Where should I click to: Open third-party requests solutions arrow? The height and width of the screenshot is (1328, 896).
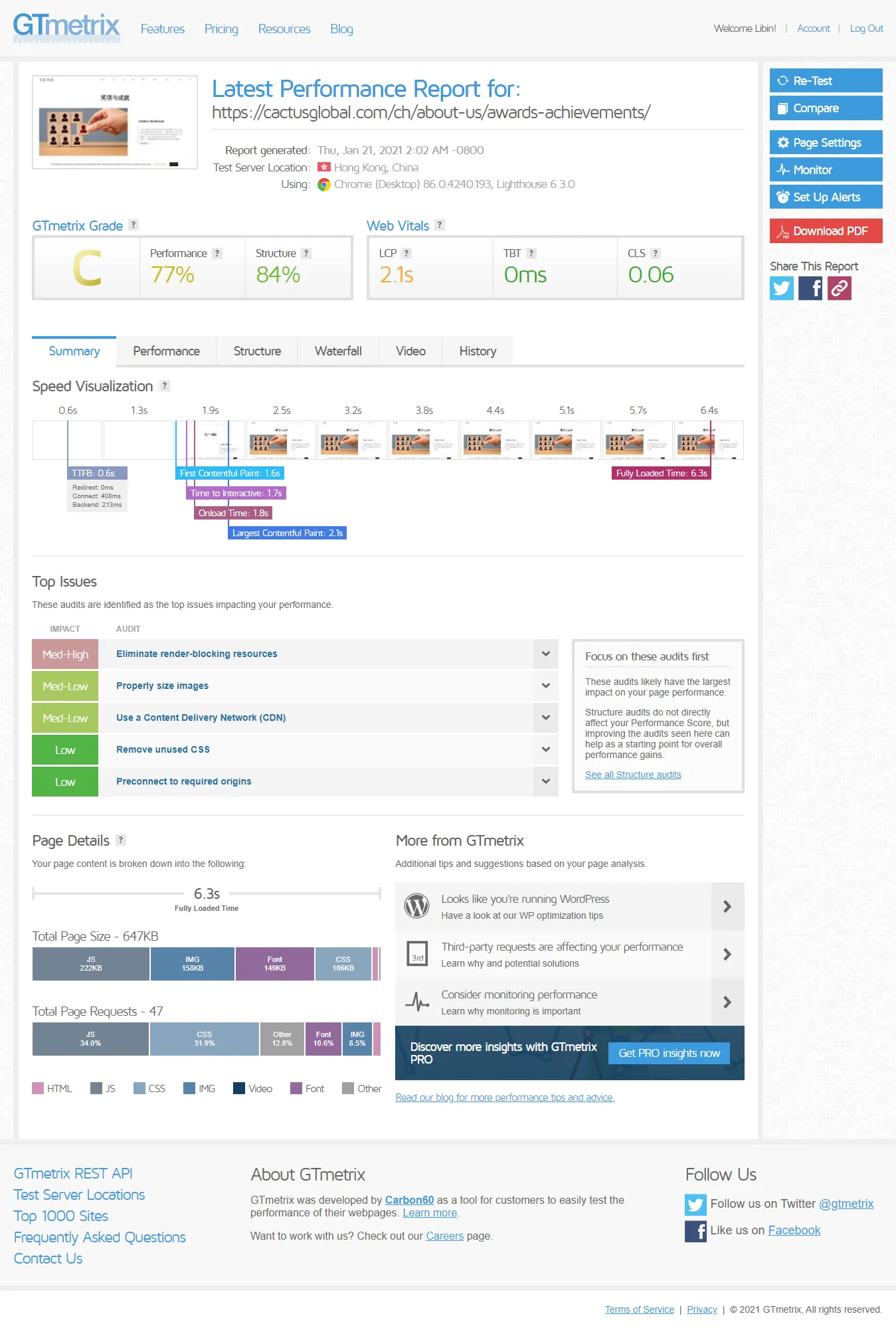tap(727, 954)
